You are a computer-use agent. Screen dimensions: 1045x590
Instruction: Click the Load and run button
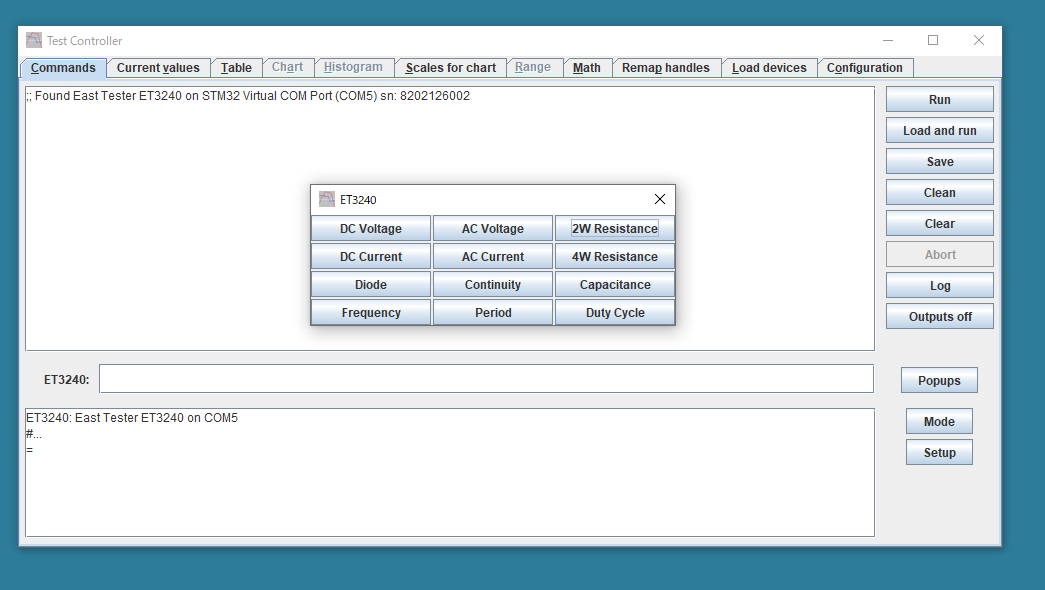pyautogui.click(x=940, y=131)
